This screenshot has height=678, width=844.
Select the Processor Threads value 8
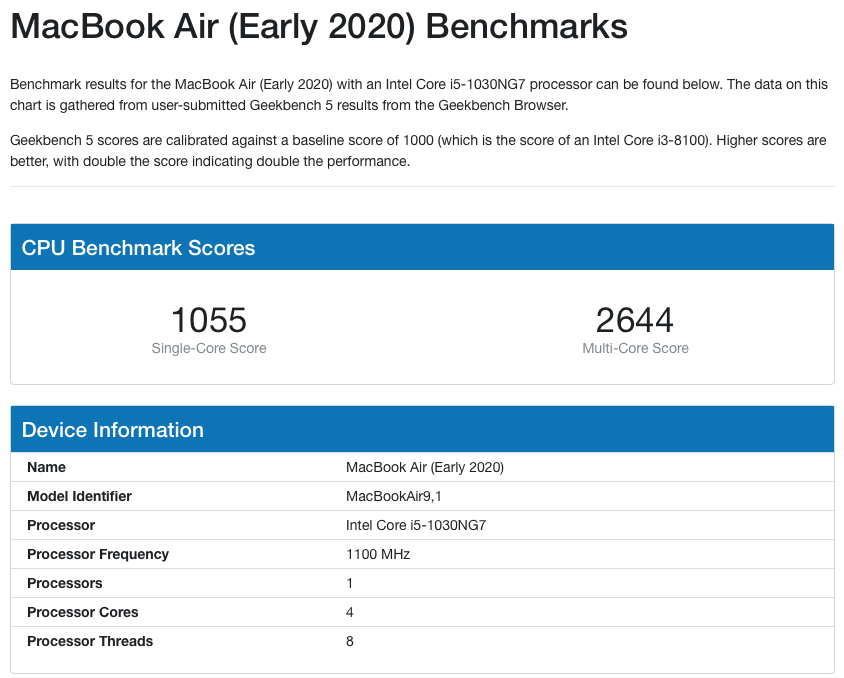[x=349, y=641]
